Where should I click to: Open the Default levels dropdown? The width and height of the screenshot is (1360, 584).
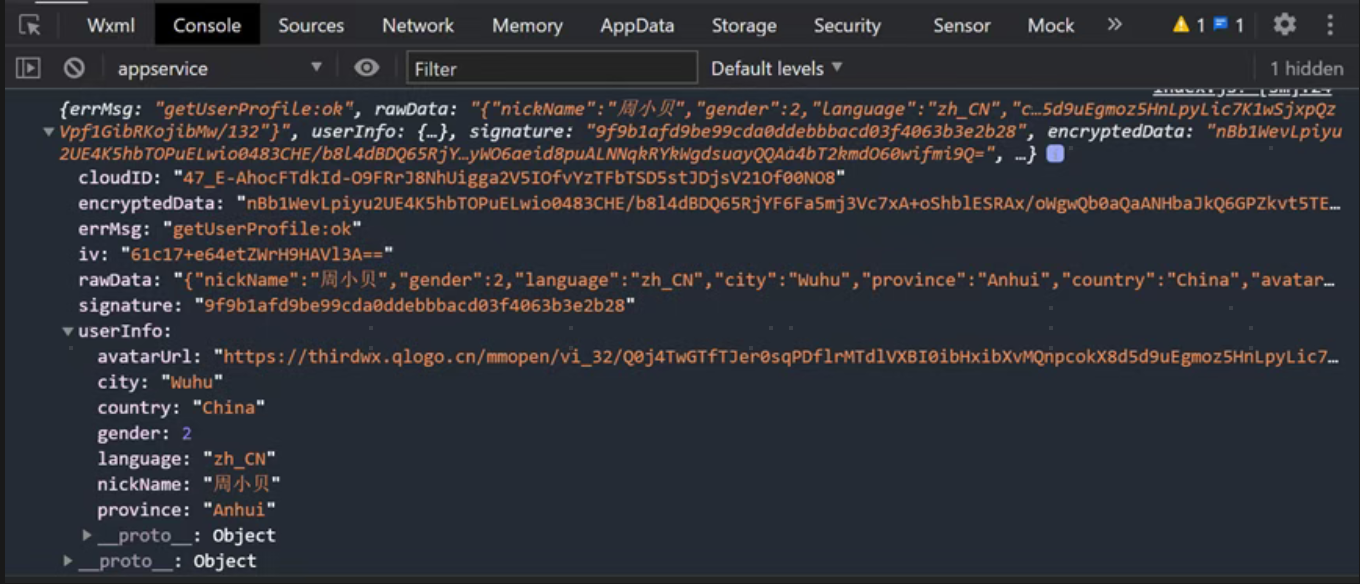pos(776,68)
